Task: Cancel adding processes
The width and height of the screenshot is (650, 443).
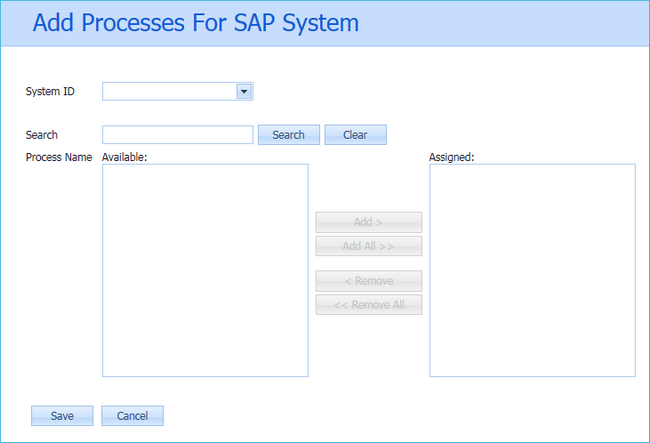Action: 132,416
